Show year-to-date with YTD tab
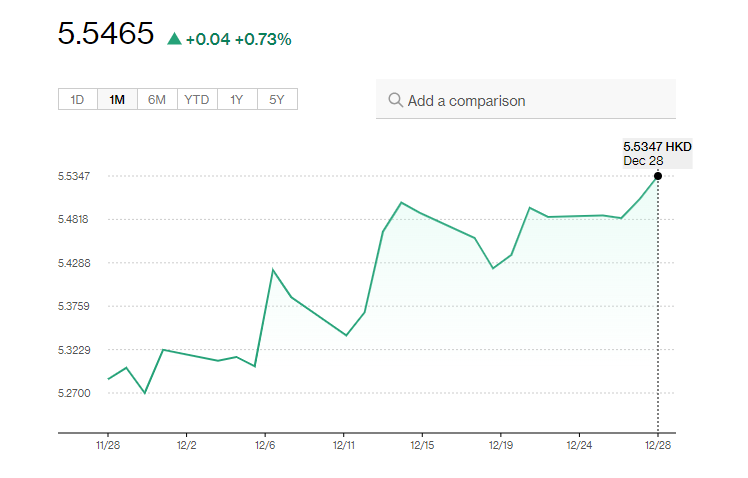 tap(197, 99)
